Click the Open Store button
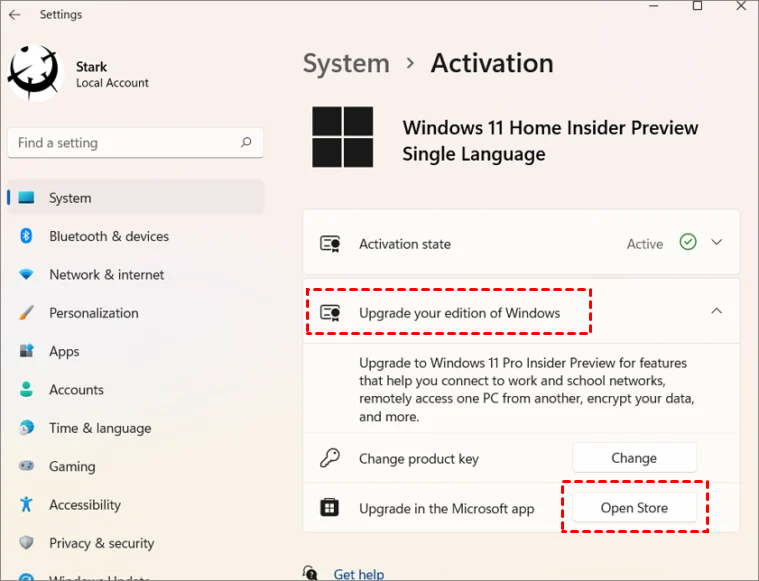The height and width of the screenshot is (581, 759). tap(635, 507)
